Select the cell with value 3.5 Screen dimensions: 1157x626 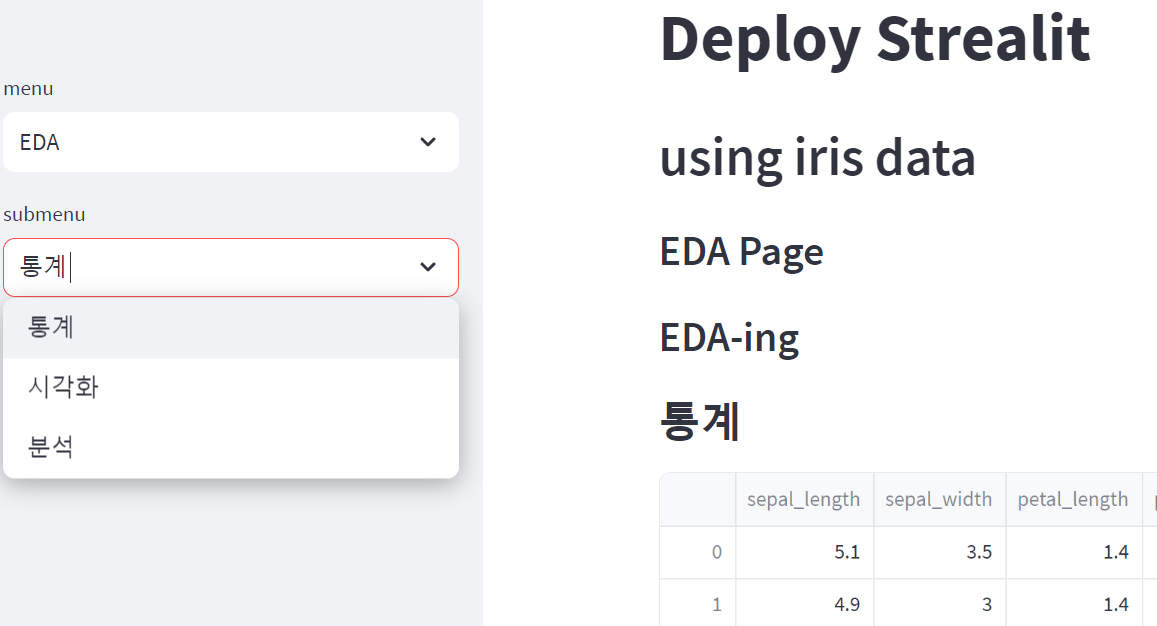[x=939, y=552]
